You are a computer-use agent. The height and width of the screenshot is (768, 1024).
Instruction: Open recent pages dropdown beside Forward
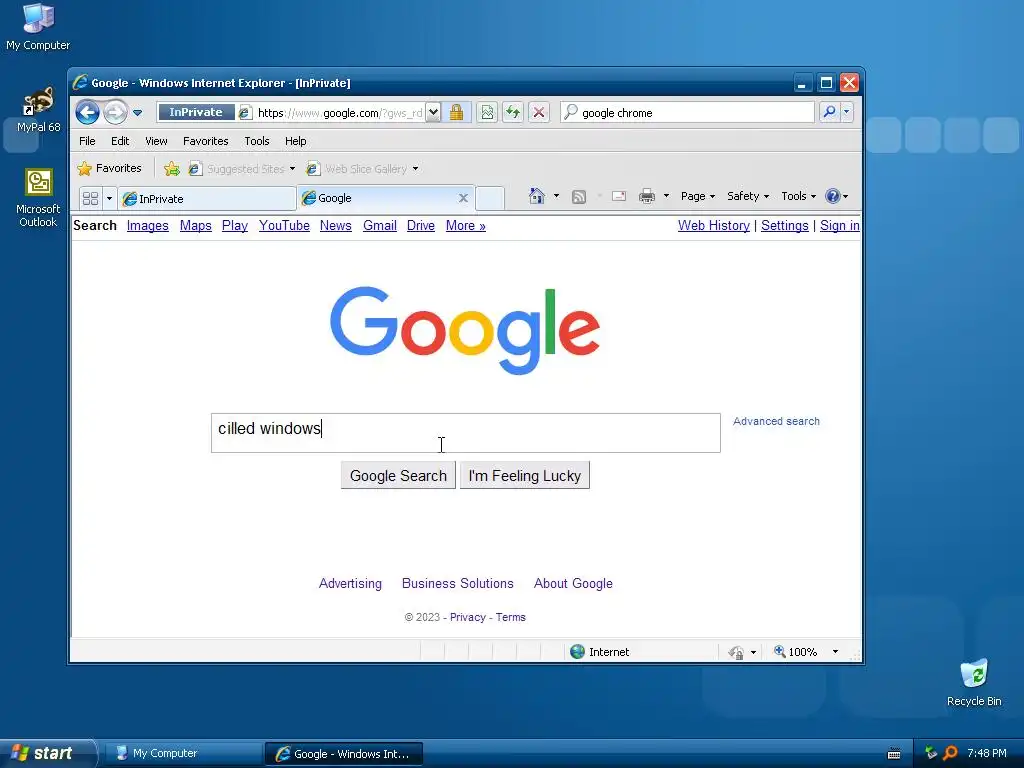pos(137,112)
